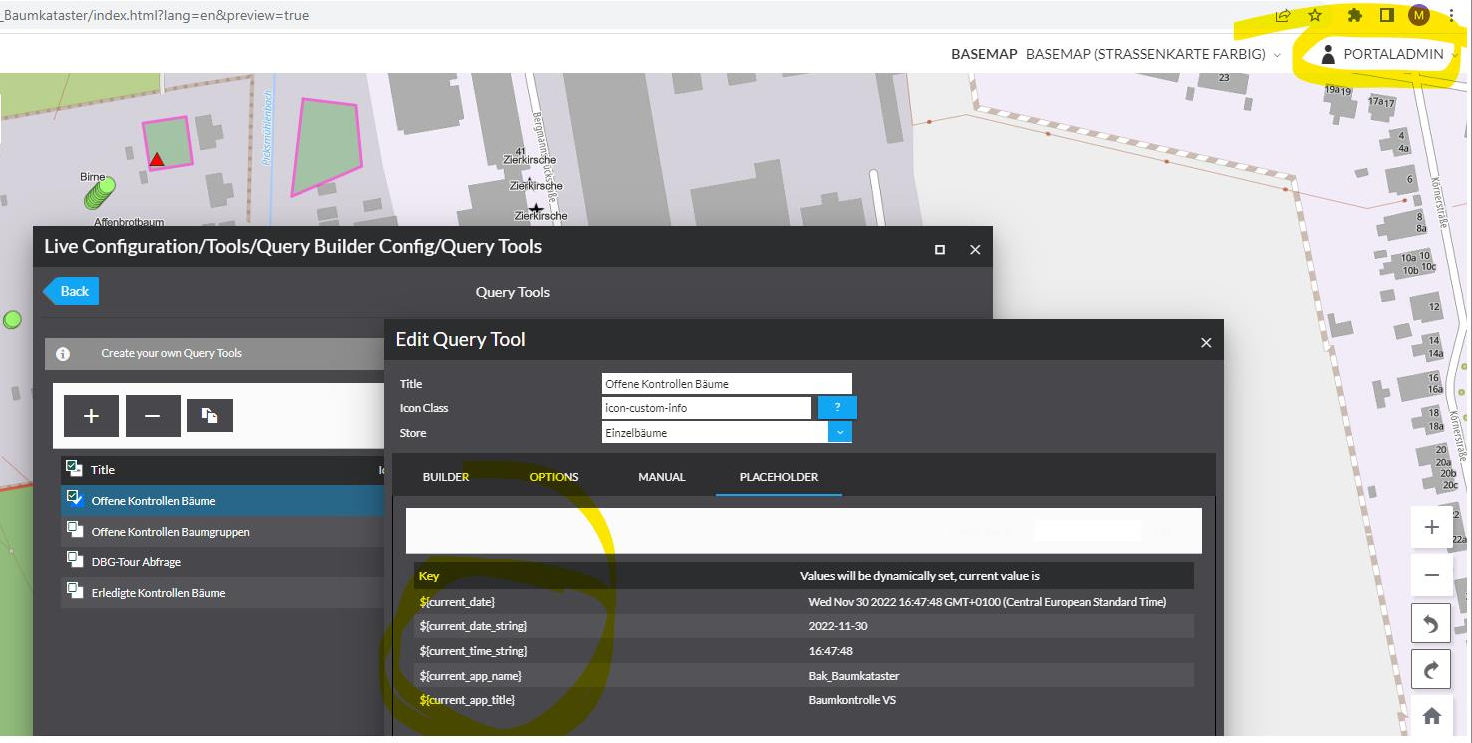Open the browser three-dot menu

(x=1452, y=15)
